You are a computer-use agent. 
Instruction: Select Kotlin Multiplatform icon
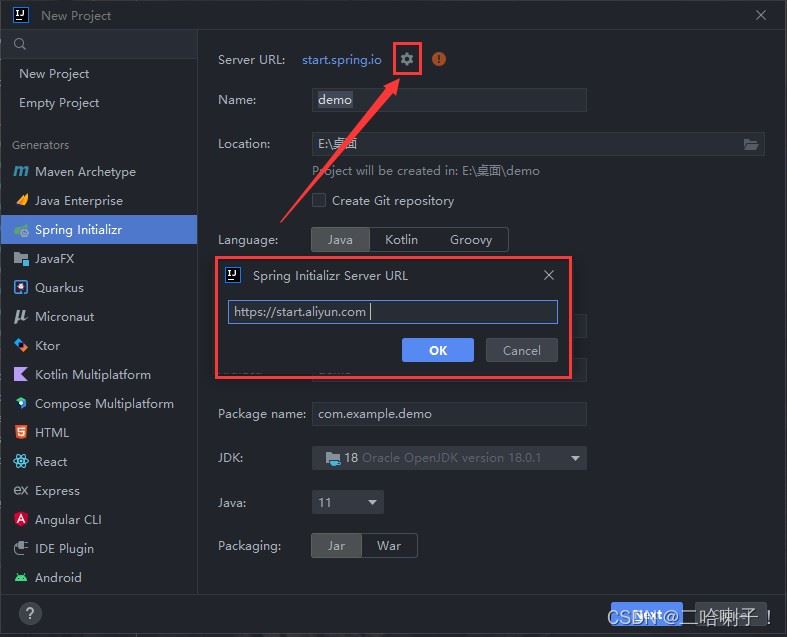click(21, 374)
